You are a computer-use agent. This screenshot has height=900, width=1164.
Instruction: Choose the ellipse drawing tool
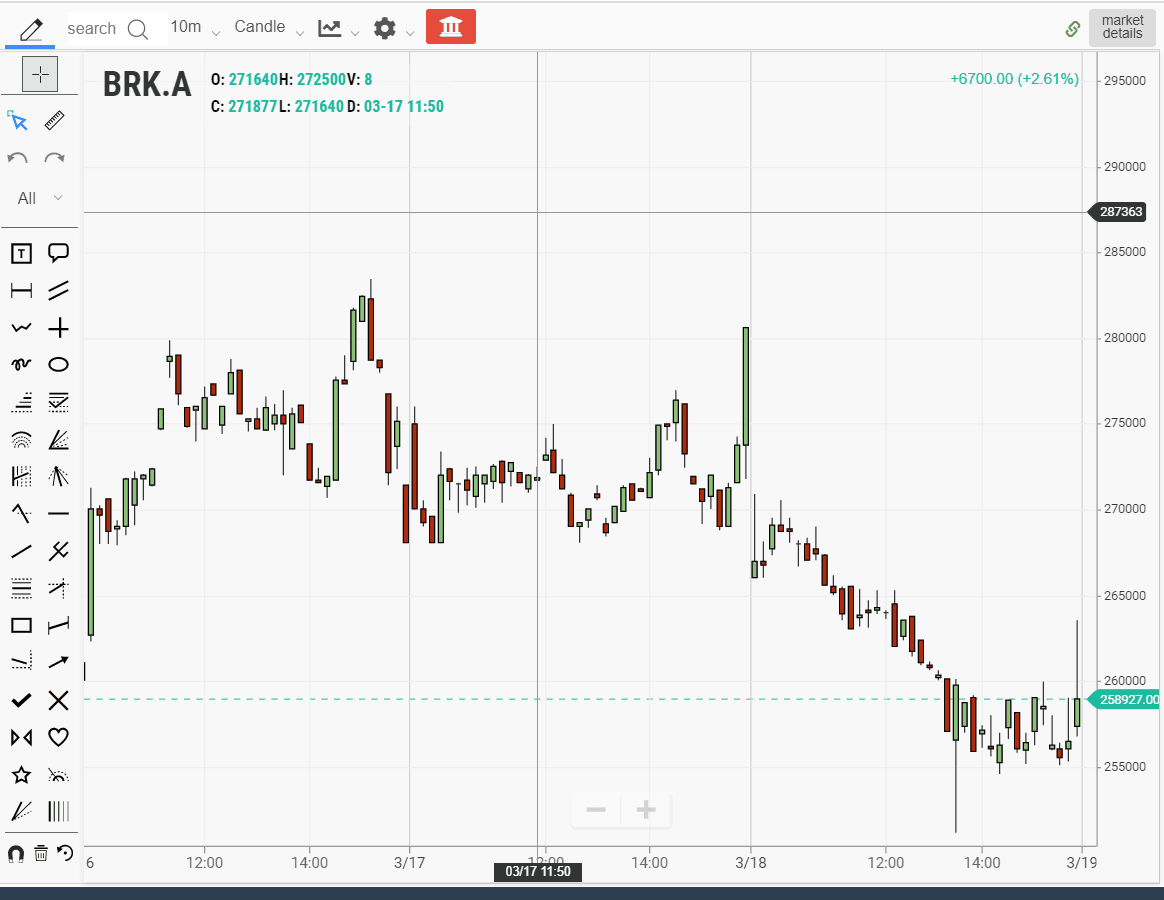(x=59, y=365)
